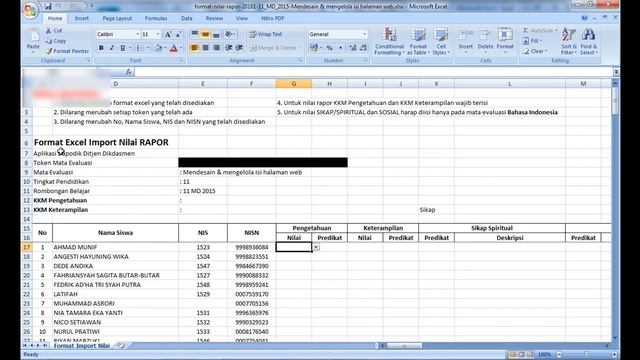Open Cell Styles gallery
This screenshot has width=640, height=360.
[441, 41]
